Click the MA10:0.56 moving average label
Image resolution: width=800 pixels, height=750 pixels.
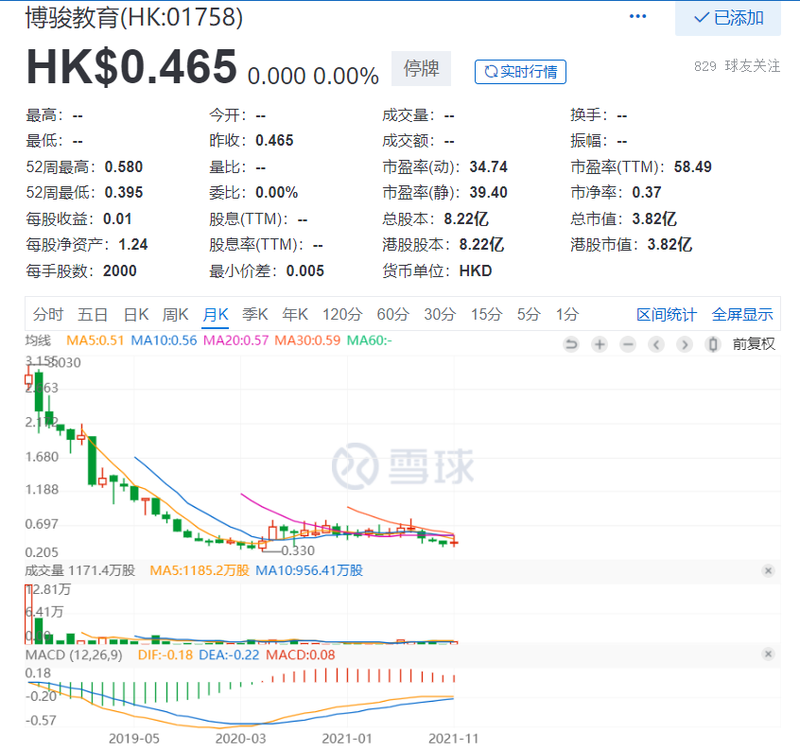(164, 340)
